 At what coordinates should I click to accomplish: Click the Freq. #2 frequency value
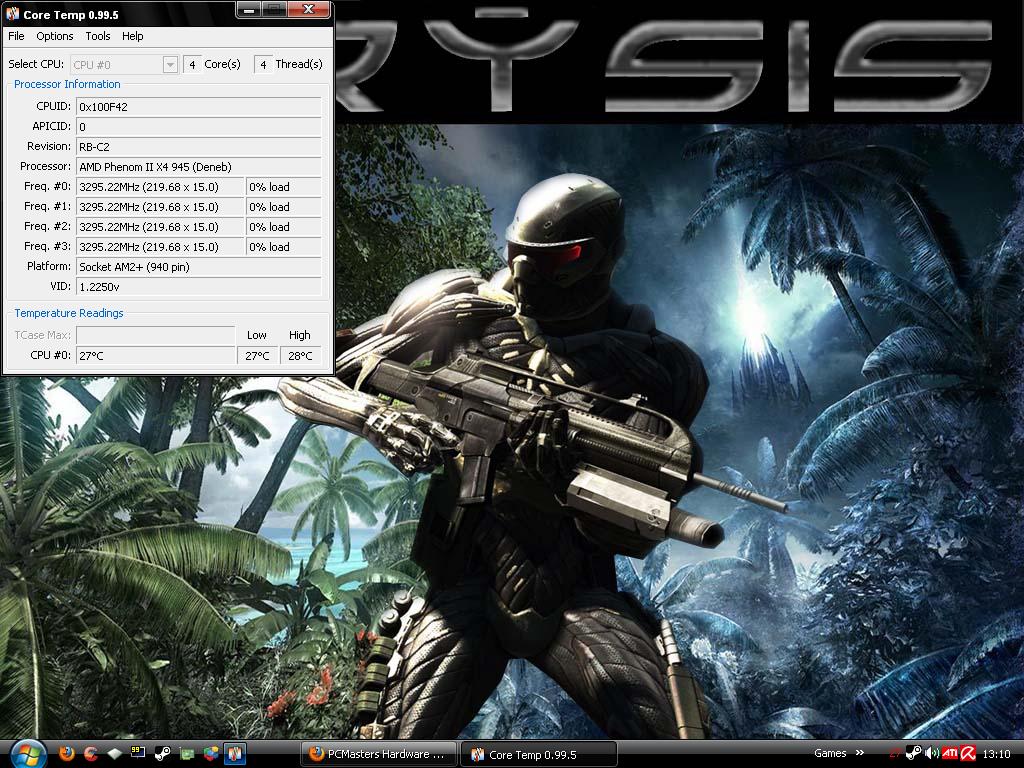tap(160, 227)
